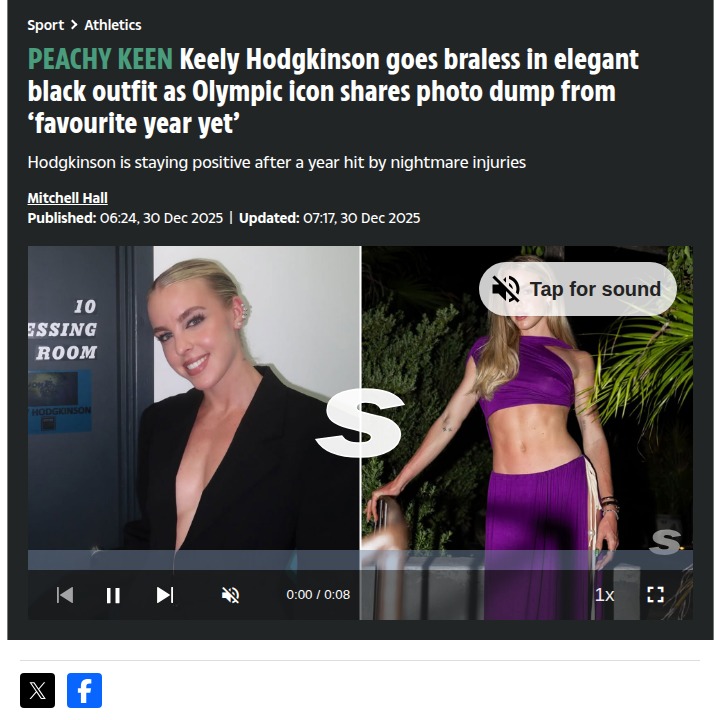Open the Athletics breadcrumb category
The image size is (720, 720).
coord(113,25)
